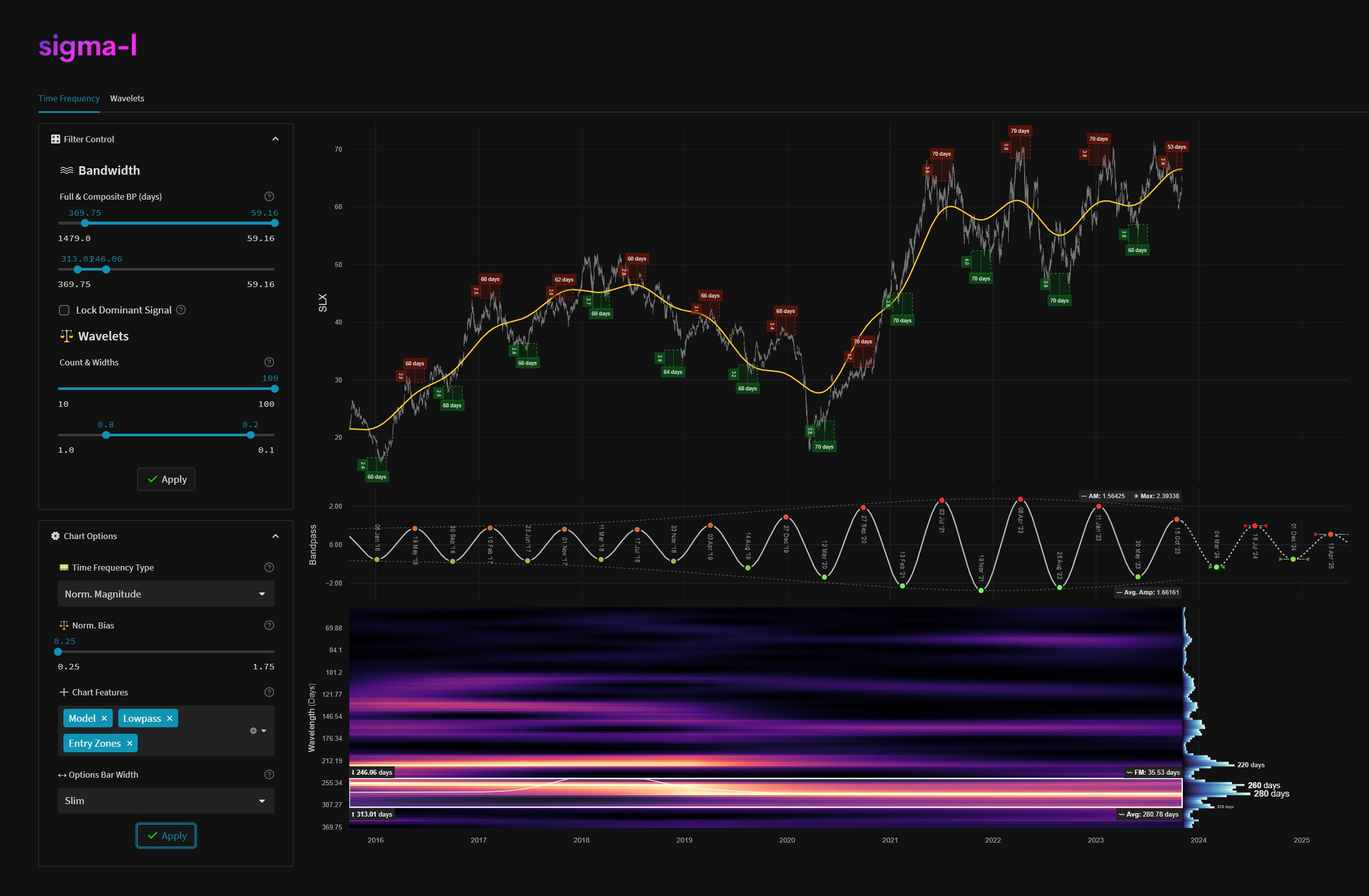Open help for Lock Dominant Signal

(181, 309)
